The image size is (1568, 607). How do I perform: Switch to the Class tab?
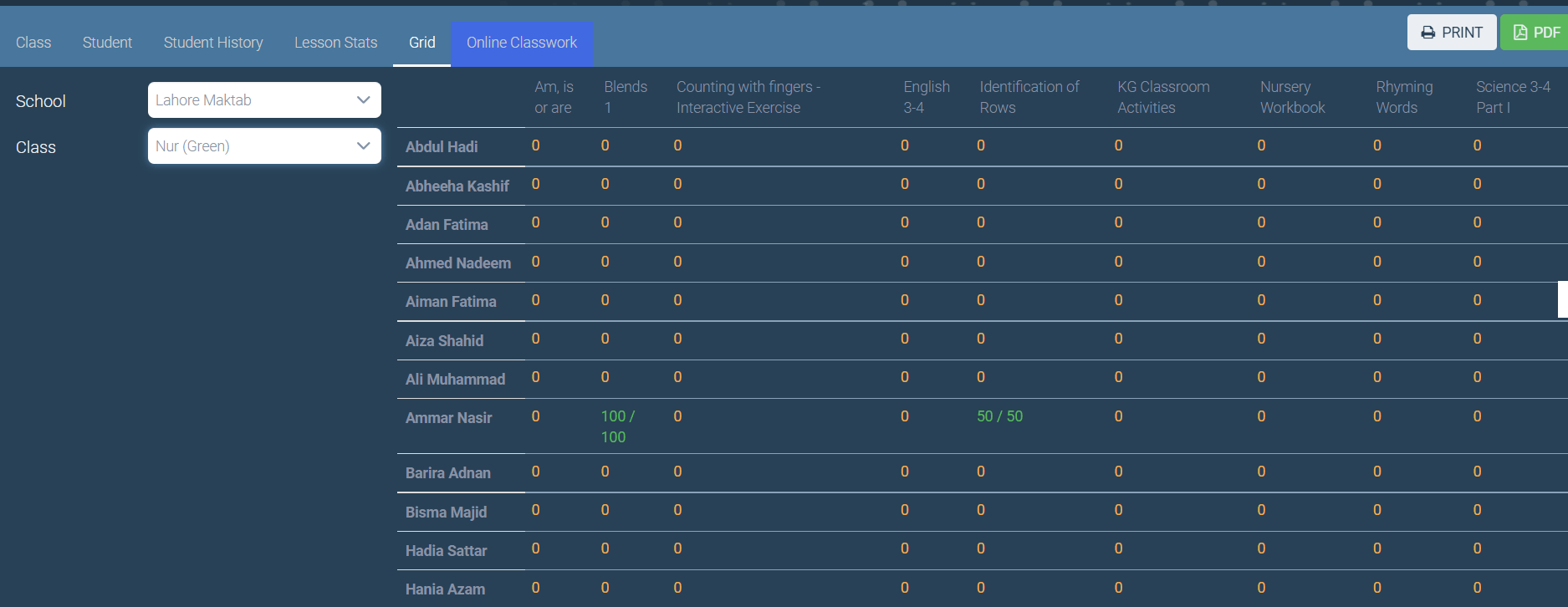coord(33,43)
